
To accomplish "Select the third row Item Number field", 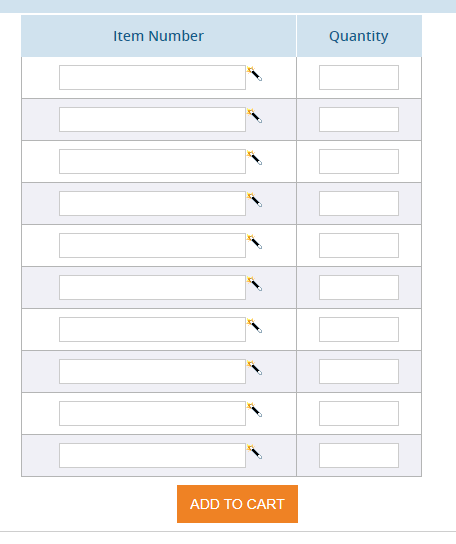I will [x=152, y=161].
